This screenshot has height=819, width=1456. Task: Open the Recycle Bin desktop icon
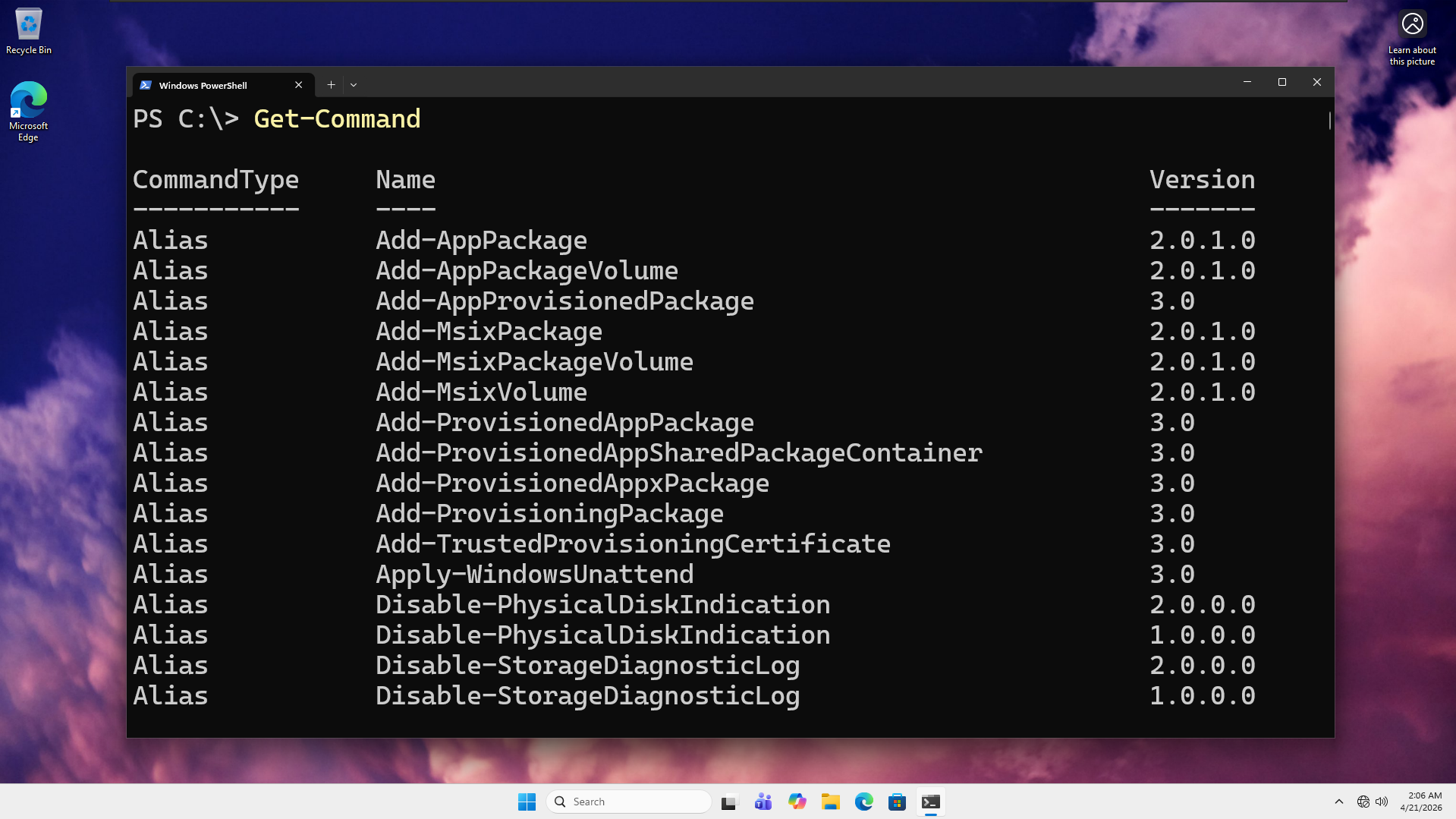(x=29, y=32)
